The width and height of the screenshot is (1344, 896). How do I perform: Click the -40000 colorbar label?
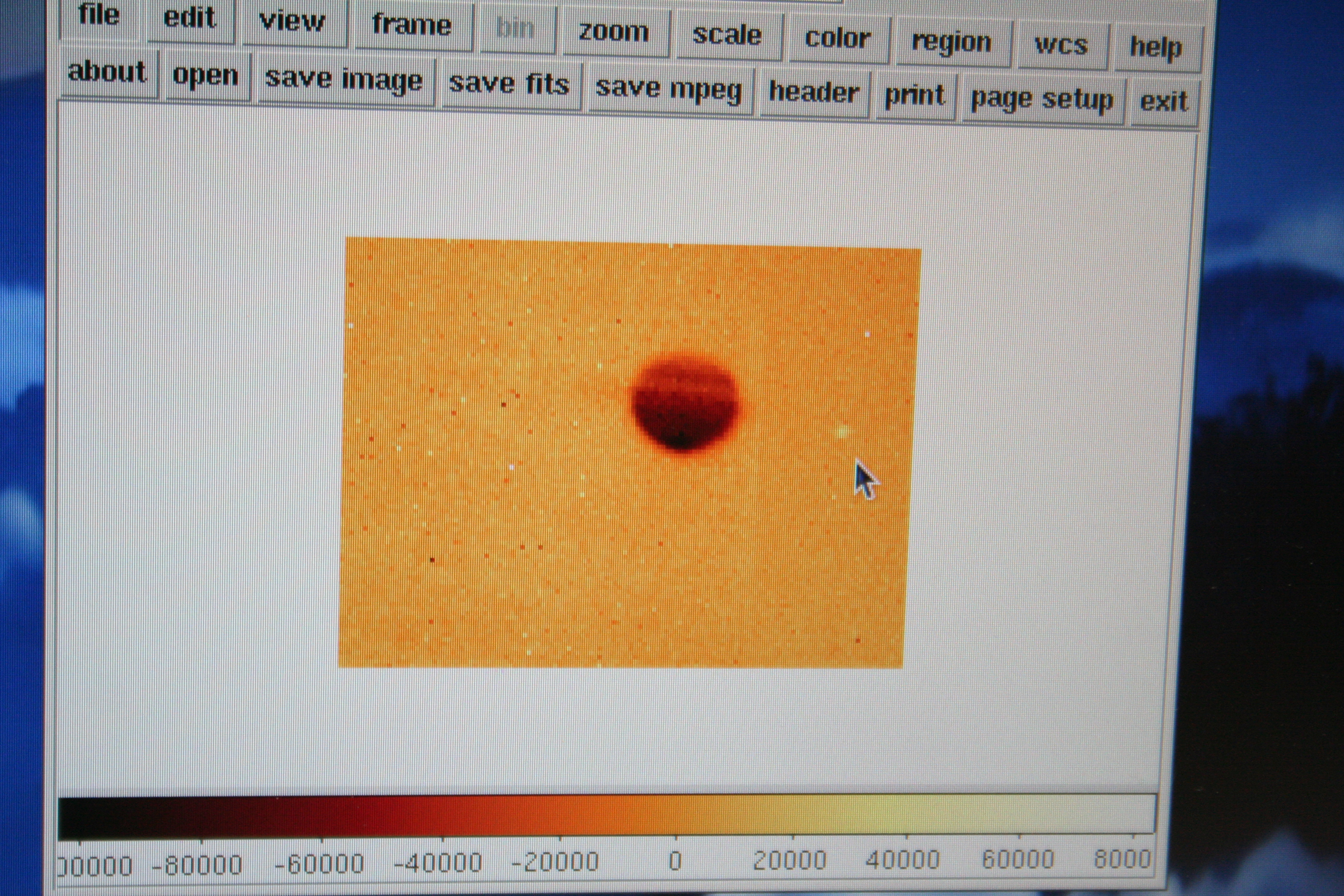439,862
